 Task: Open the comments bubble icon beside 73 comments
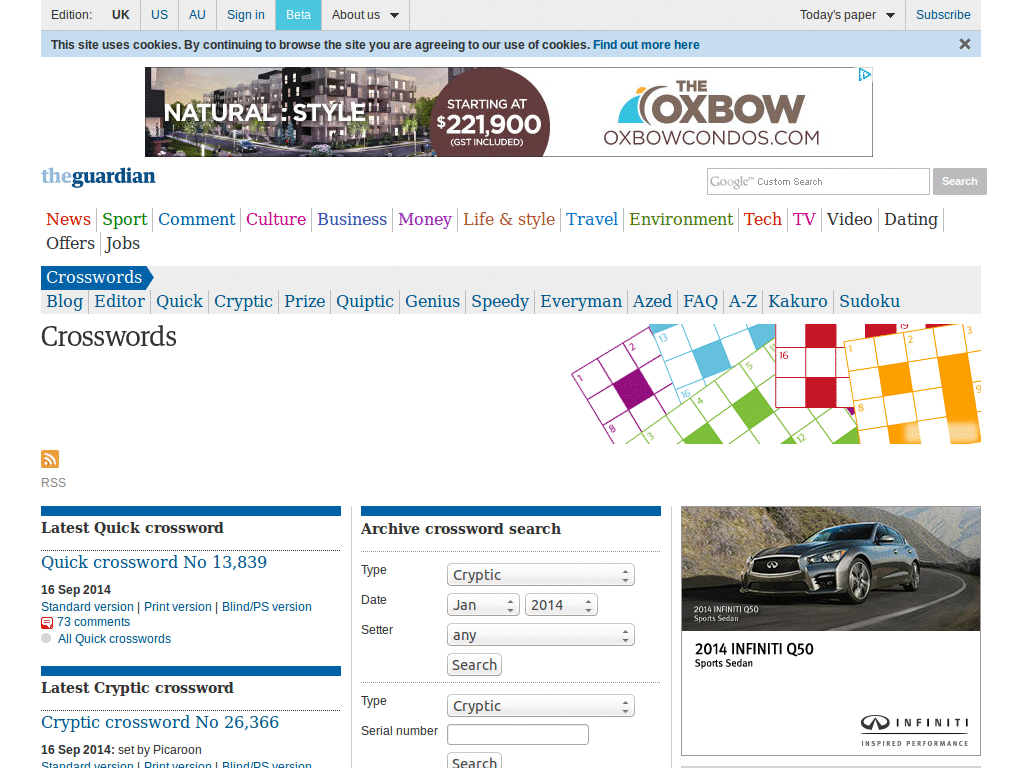pyautogui.click(x=47, y=622)
